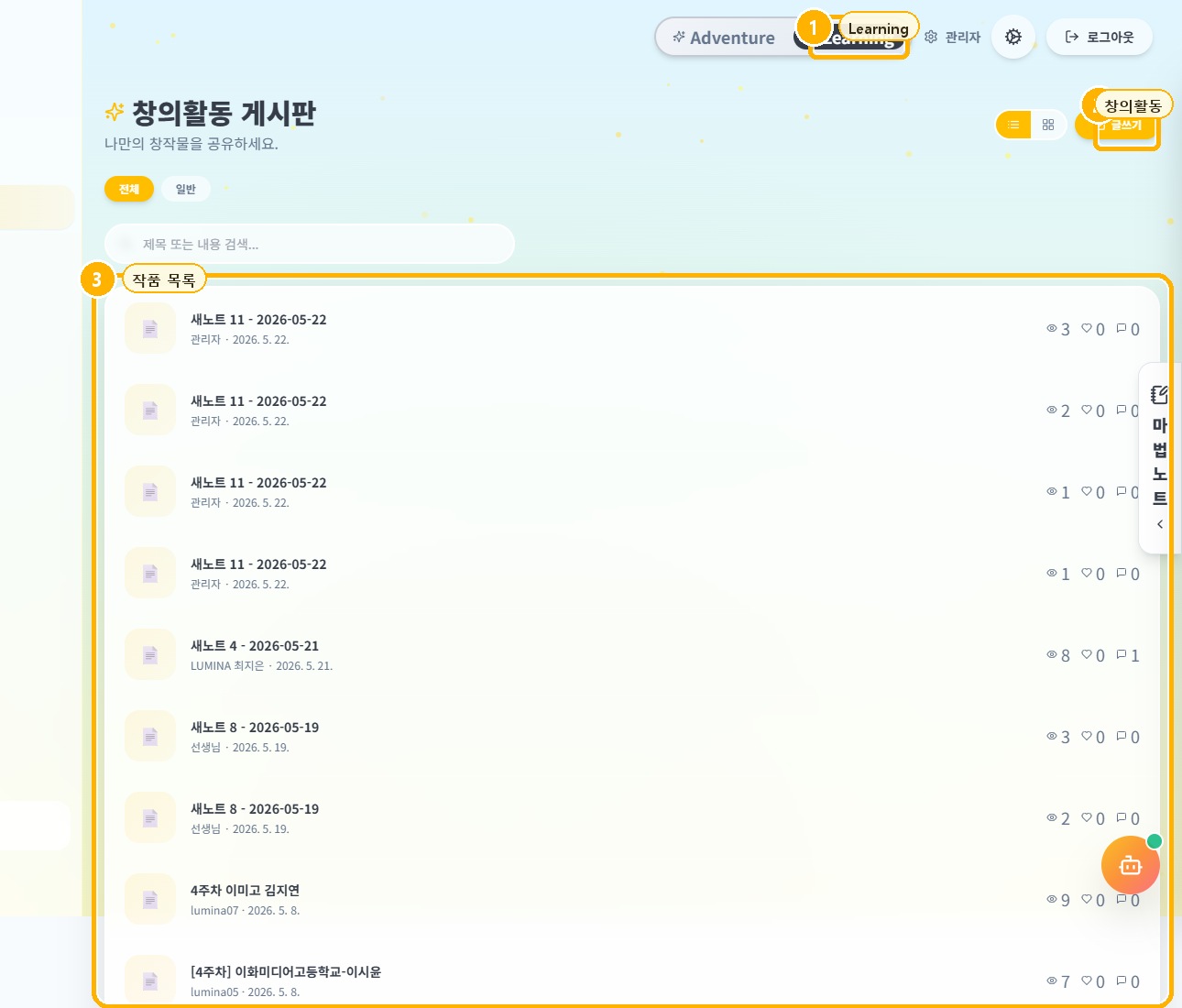Click eye icon on 이화미디어고등학교-이시윤 row
This screenshot has width=1182, height=1008.
[x=1052, y=981]
